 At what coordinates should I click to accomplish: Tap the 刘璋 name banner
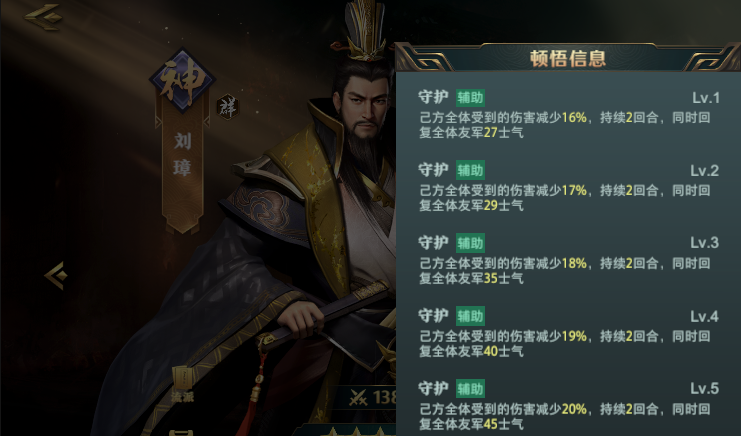point(183,156)
